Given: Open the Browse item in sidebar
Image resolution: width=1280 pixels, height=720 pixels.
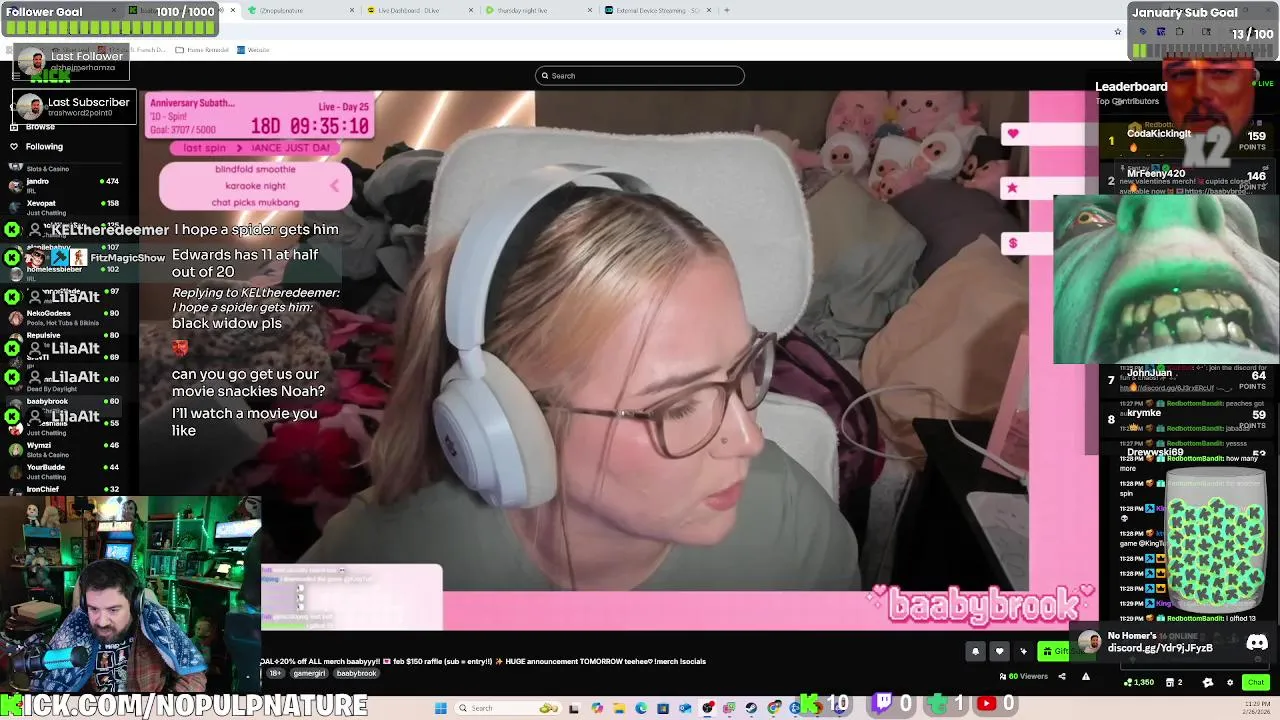Looking at the screenshot, I should point(40,127).
